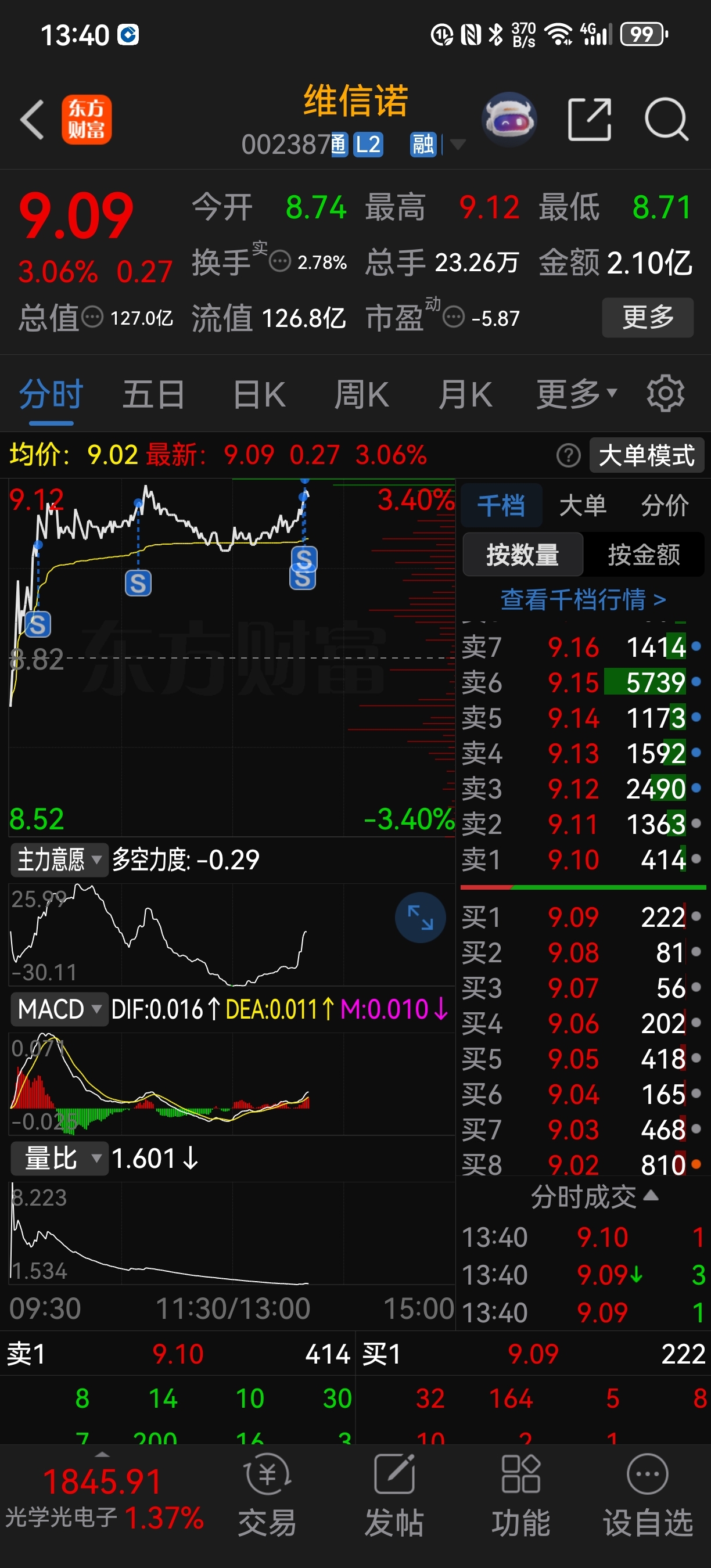Tap the middle S signal marker
Viewport: 711px width, 1568px height.
point(138,583)
